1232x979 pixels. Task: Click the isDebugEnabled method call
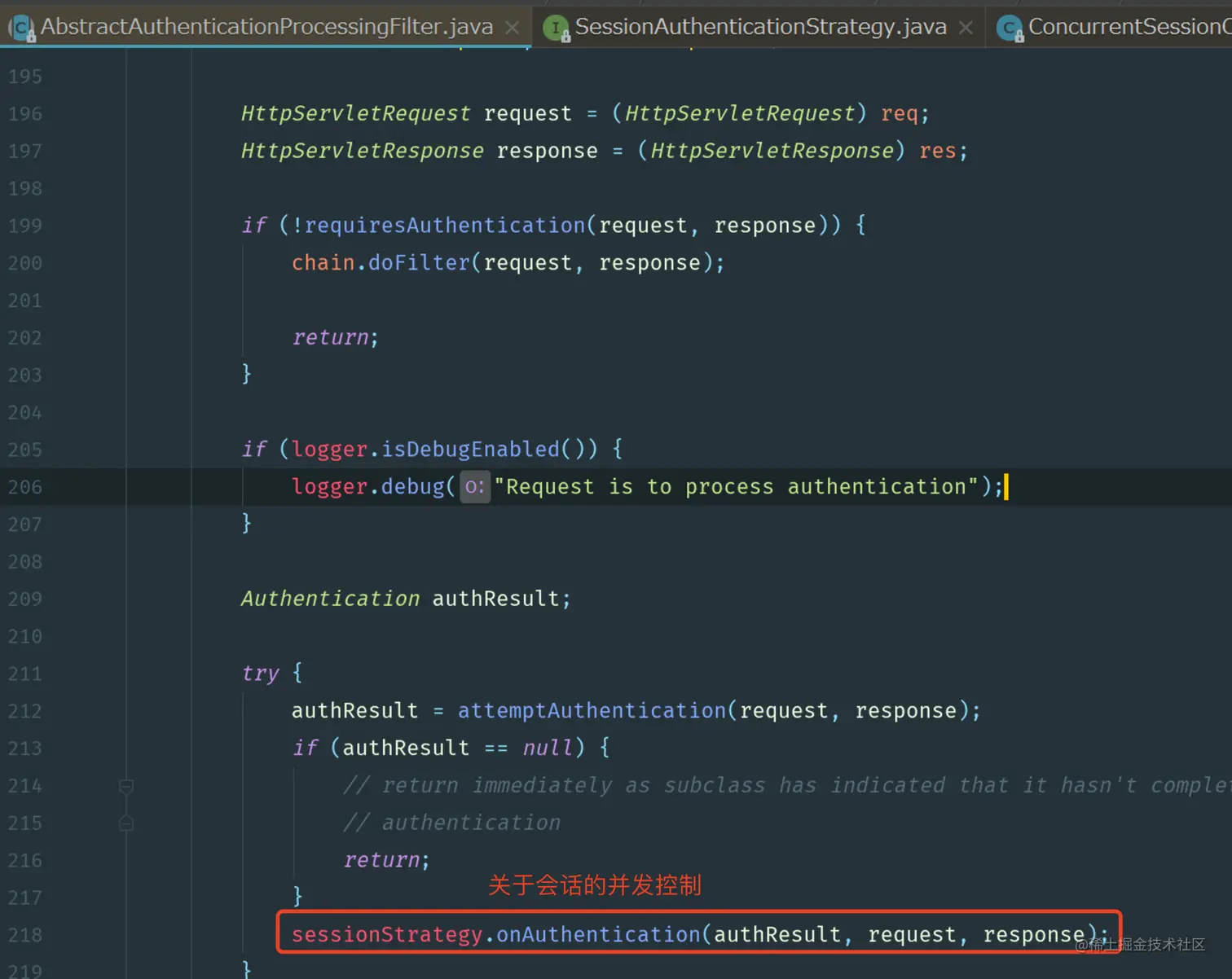point(471,450)
